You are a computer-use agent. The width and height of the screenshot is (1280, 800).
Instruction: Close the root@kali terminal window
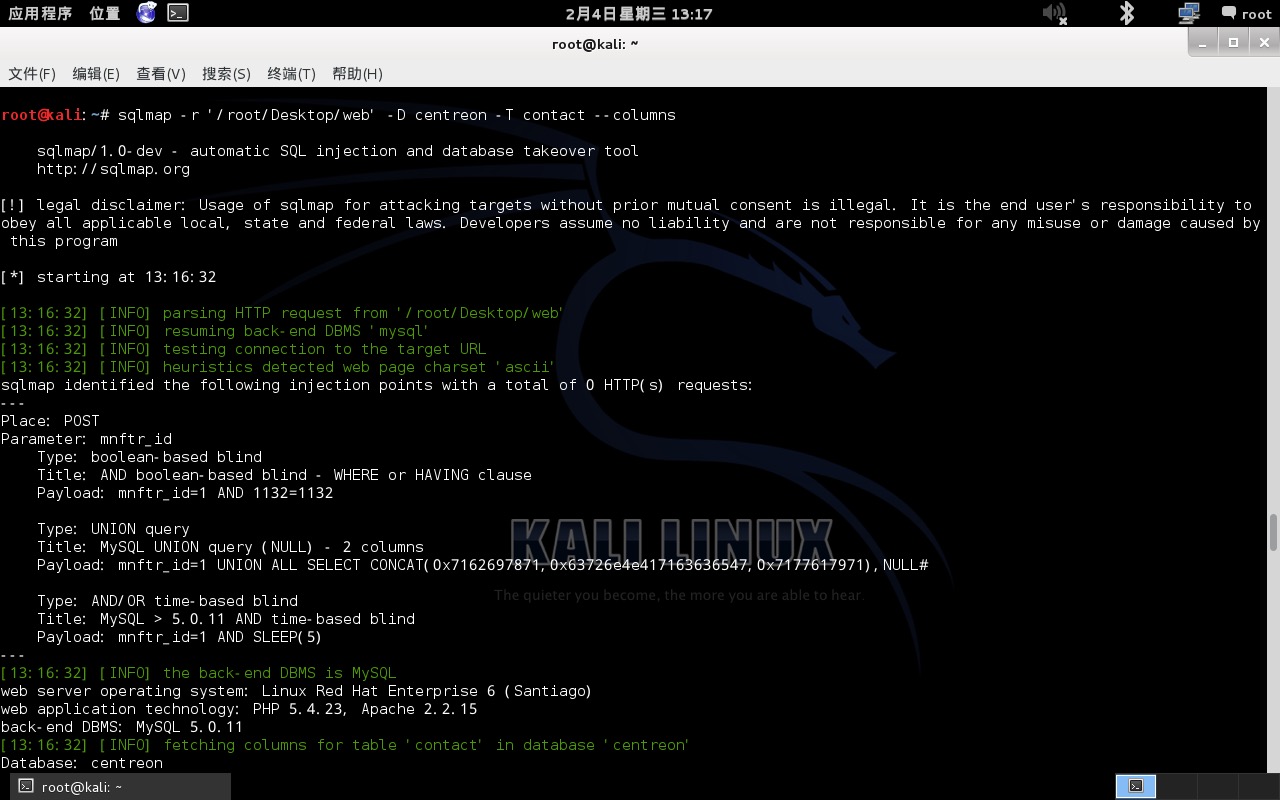[x=1264, y=42]
